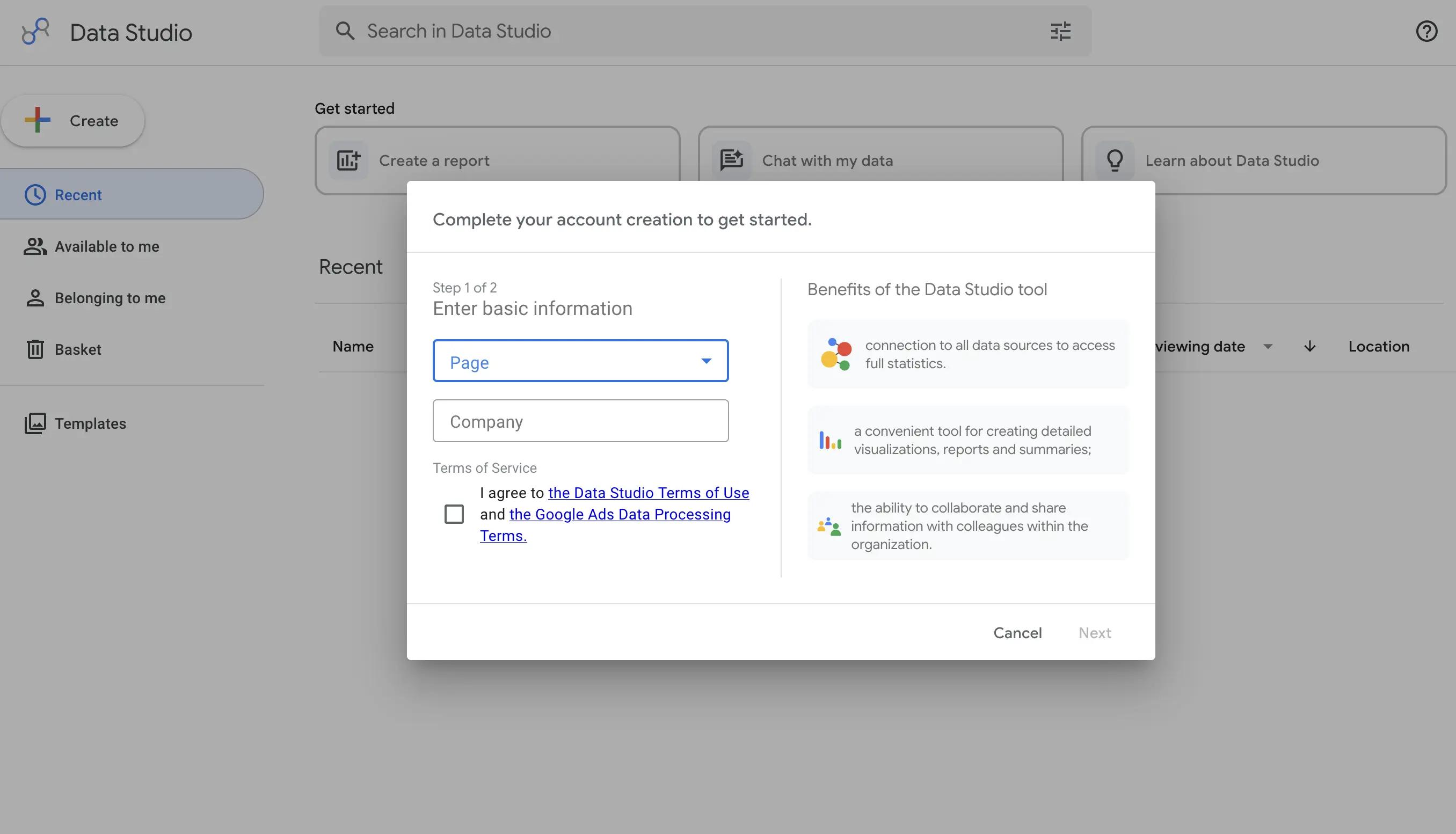Open the help question mark icon
The width and height of the screenshot is (1456, 834).
1426,31
